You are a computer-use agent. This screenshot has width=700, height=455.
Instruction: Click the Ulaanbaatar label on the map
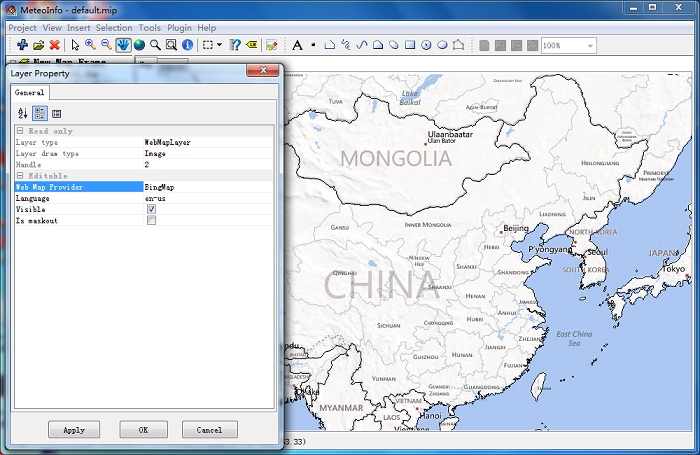coord(450,134)
